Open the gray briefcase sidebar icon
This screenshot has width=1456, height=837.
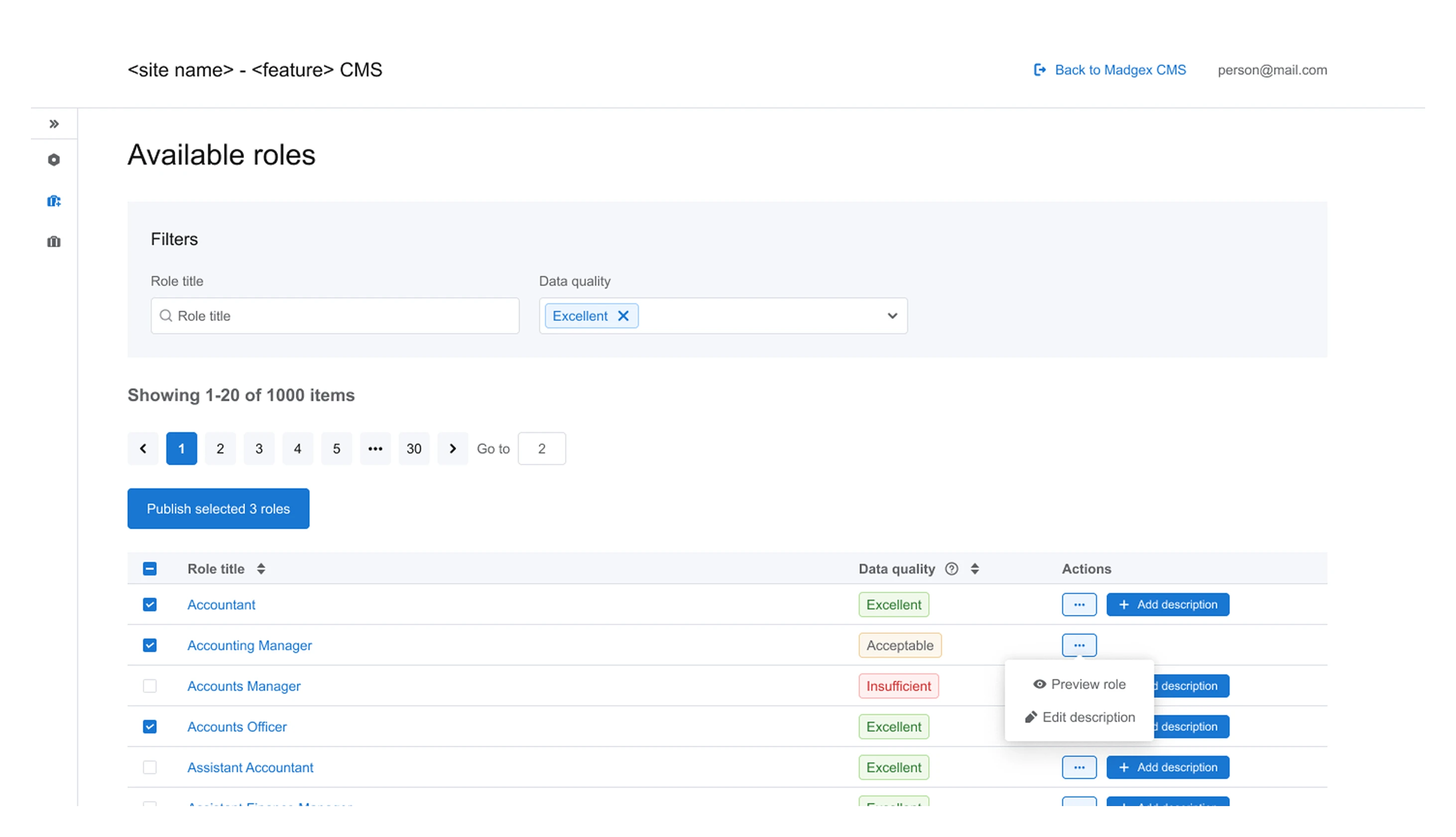click(x=54, y=242)
